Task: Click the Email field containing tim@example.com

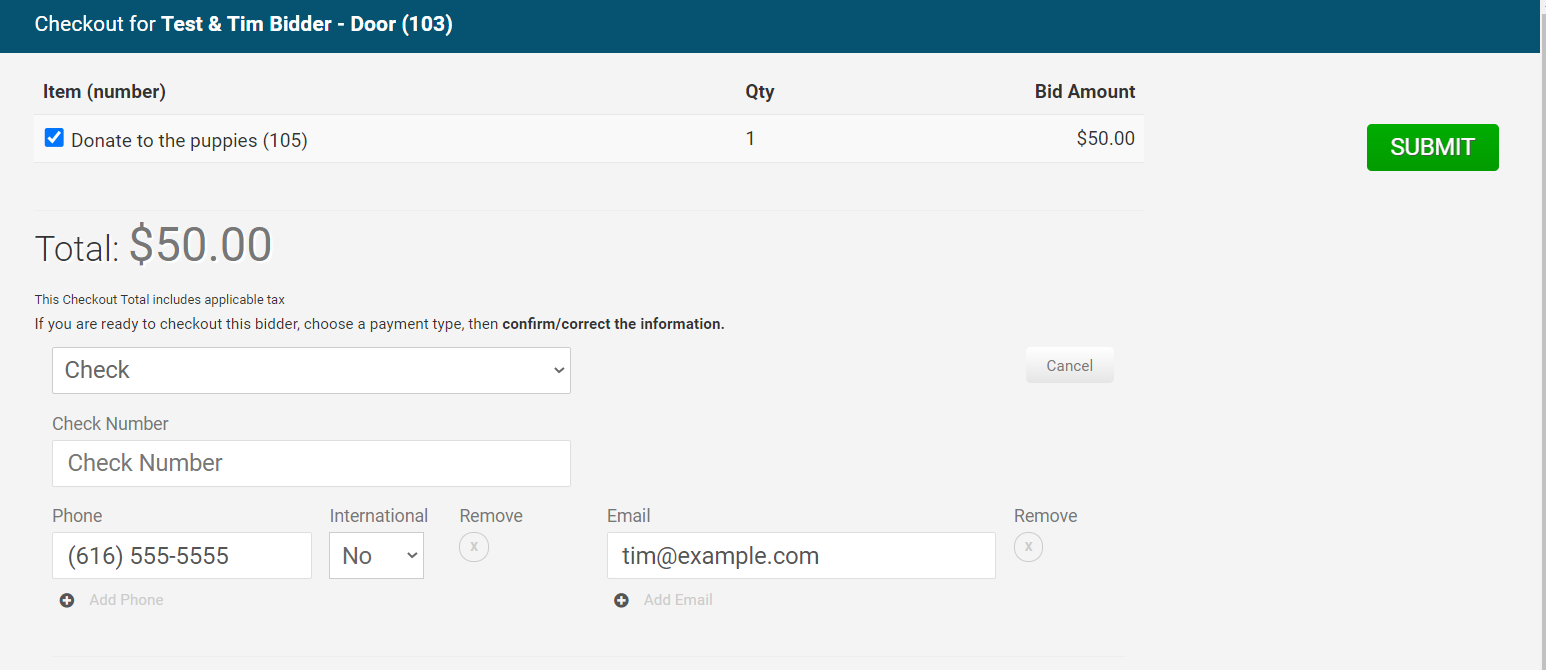Action: coord(800,556)
